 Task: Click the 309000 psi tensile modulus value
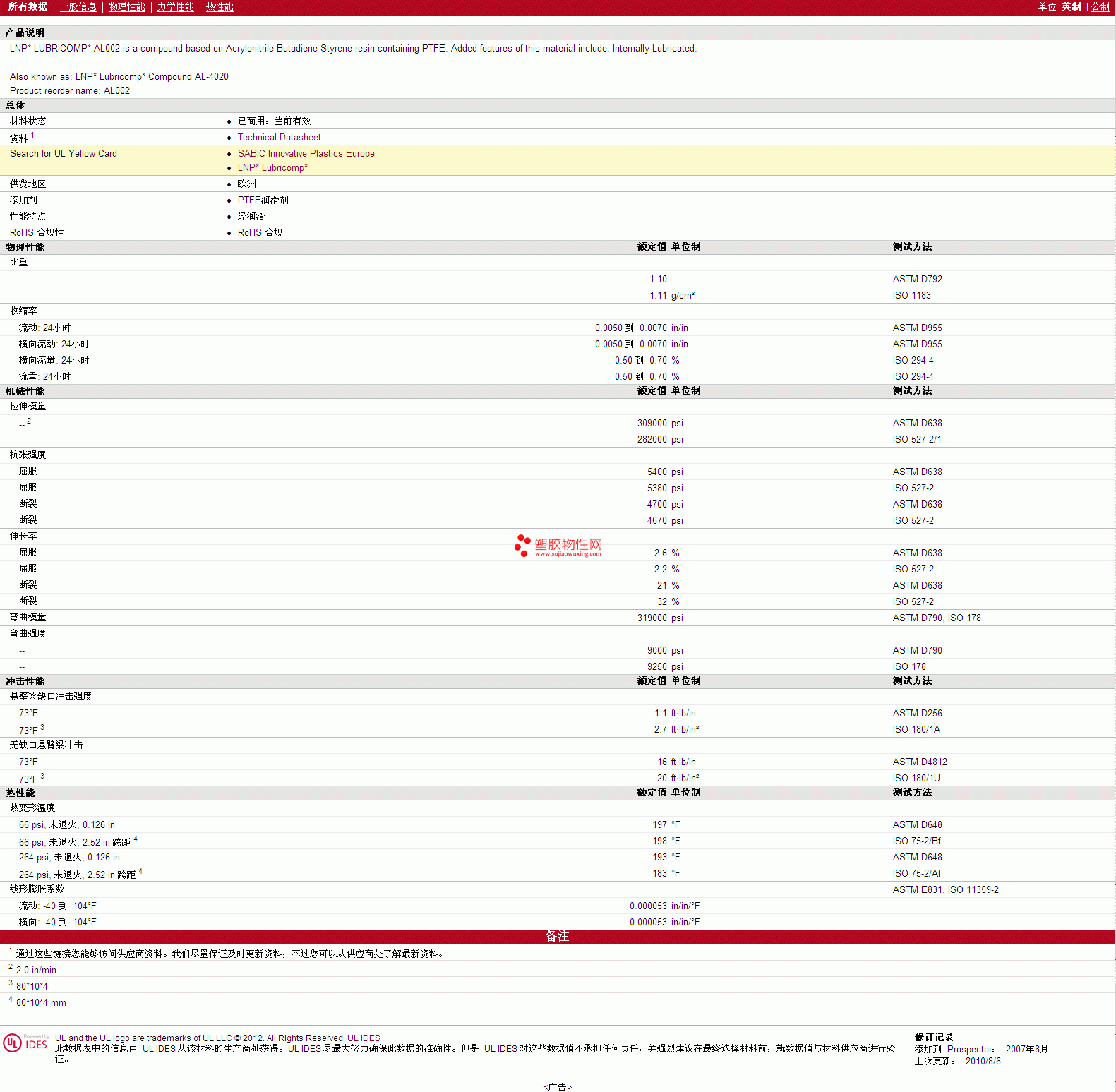[x=660, y=424]
